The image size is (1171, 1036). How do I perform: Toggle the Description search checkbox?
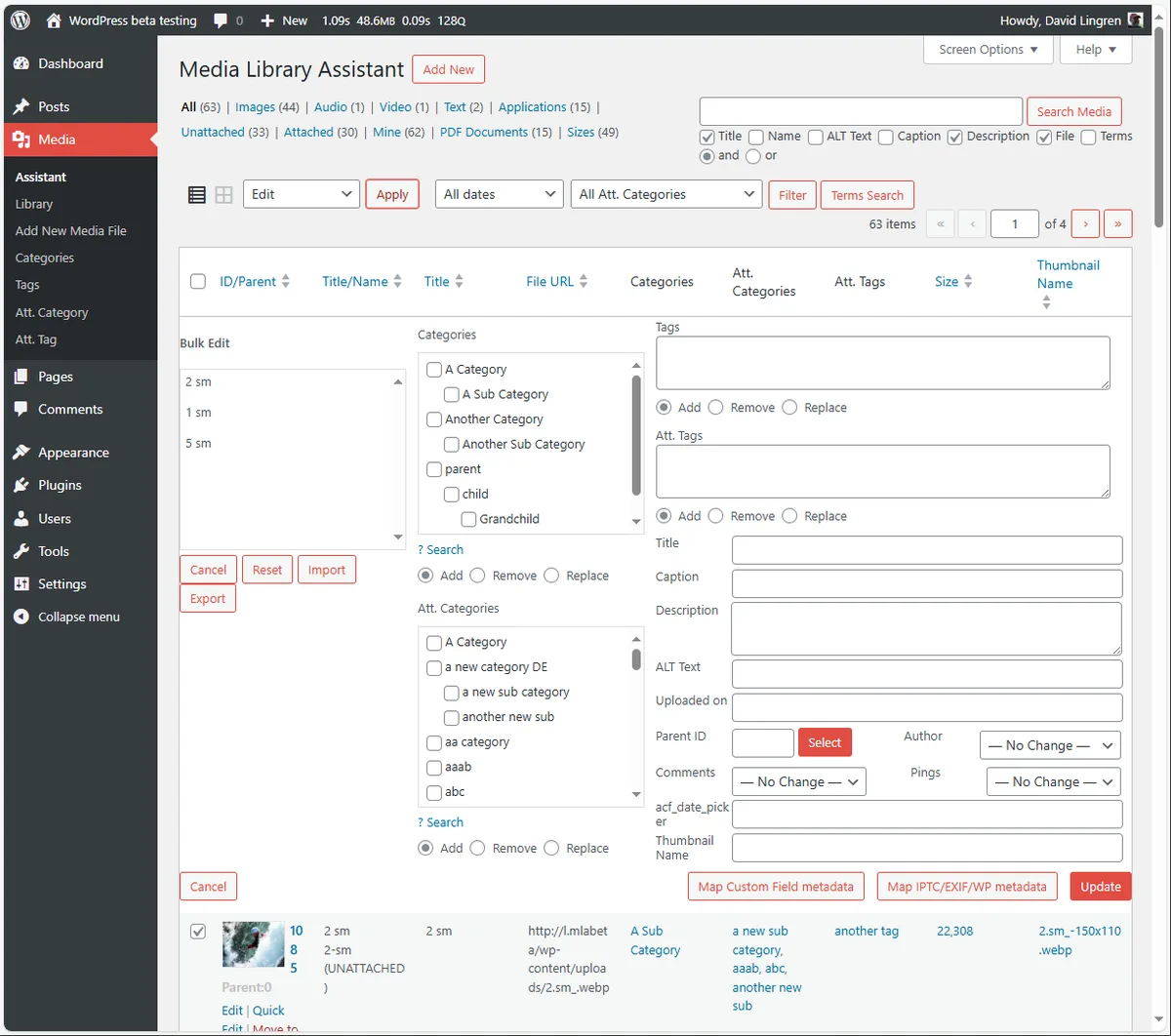tap(955, 137)
